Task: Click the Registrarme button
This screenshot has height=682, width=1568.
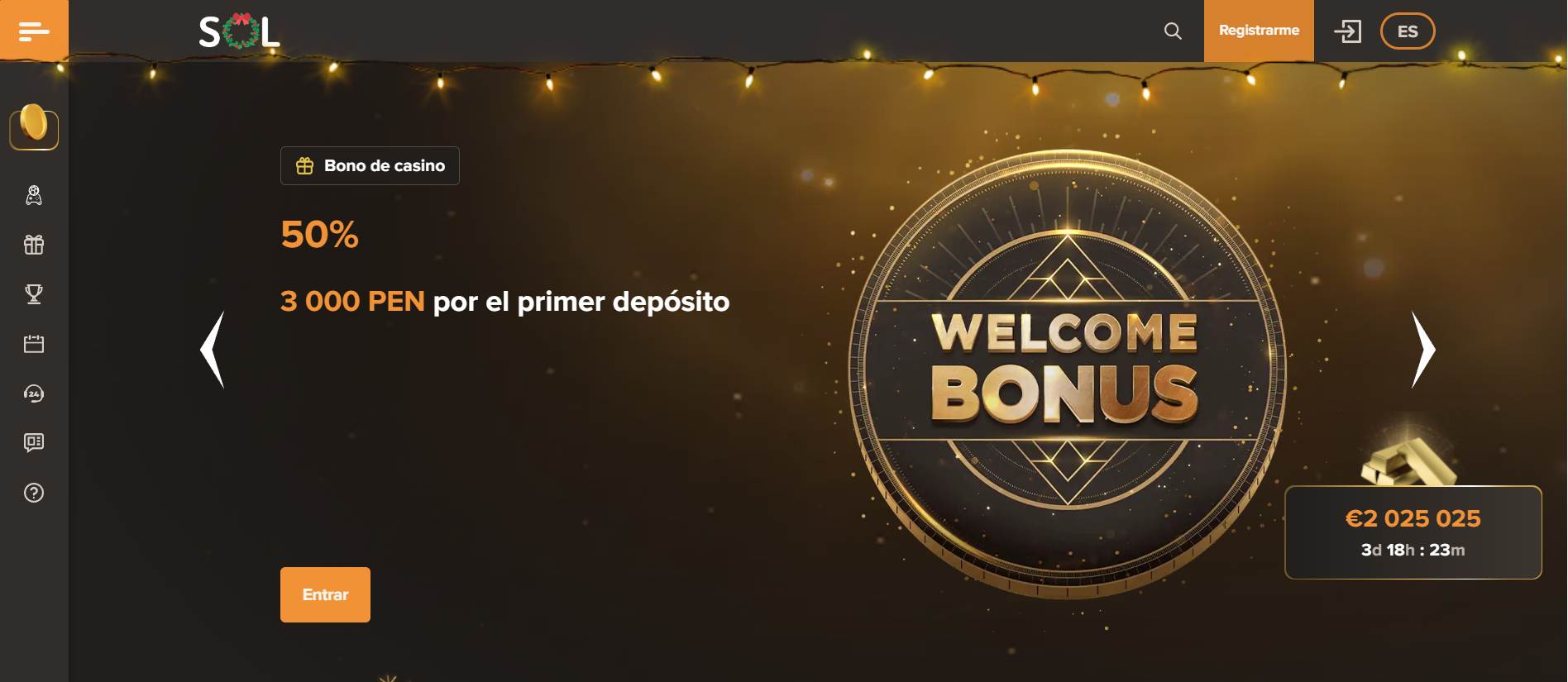Action: 1259,31
